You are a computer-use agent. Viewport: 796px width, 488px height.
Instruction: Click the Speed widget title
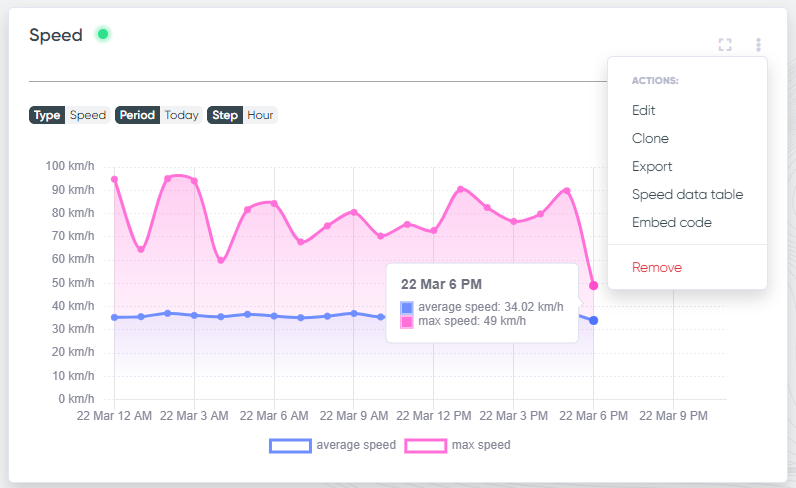(x=56, y=35)
